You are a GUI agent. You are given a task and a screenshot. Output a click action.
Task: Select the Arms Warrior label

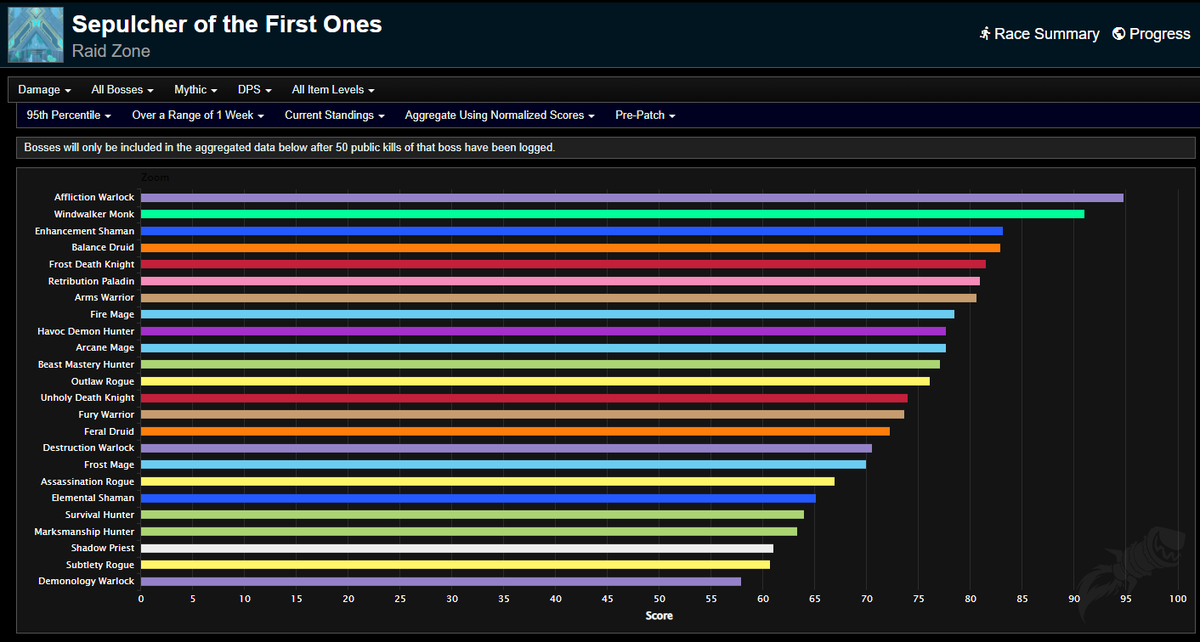point(105,298)
